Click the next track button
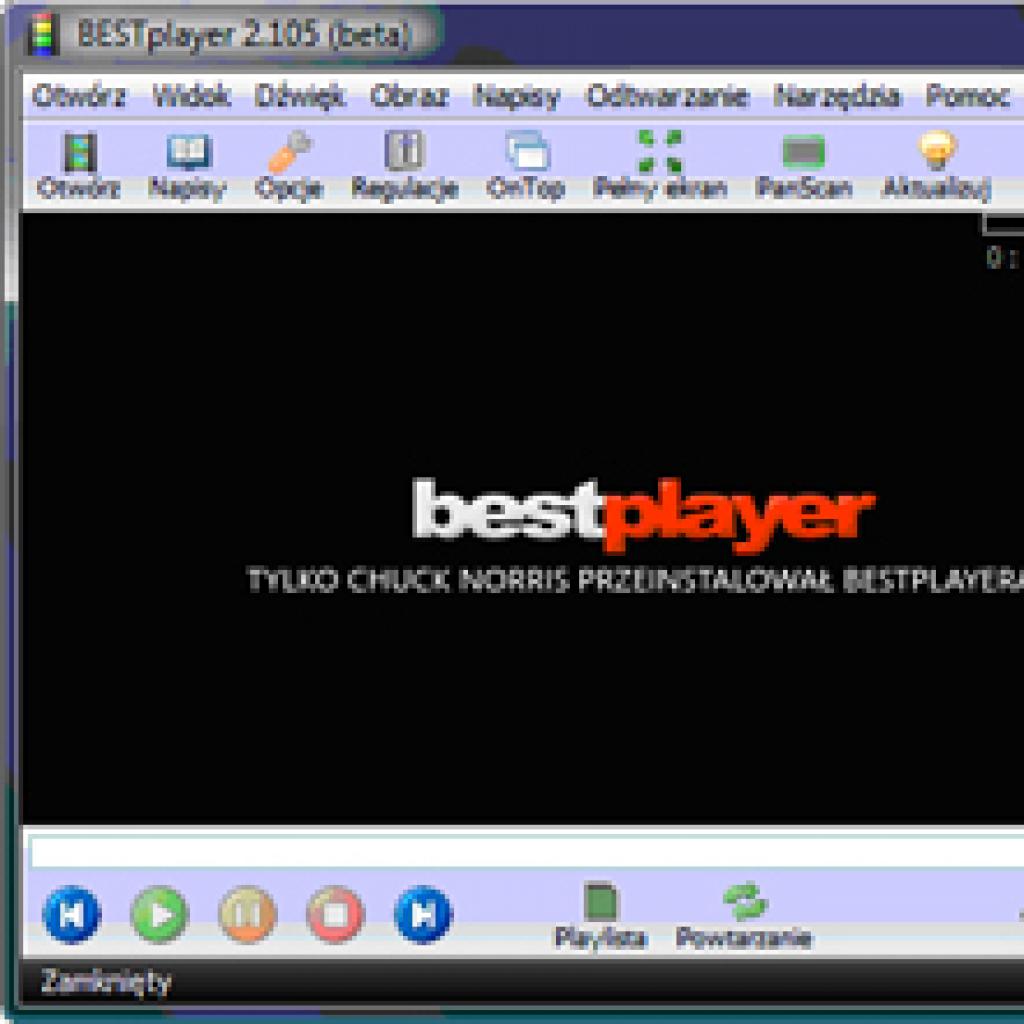Viewport: 1024px width, 1024px height. 423,914
